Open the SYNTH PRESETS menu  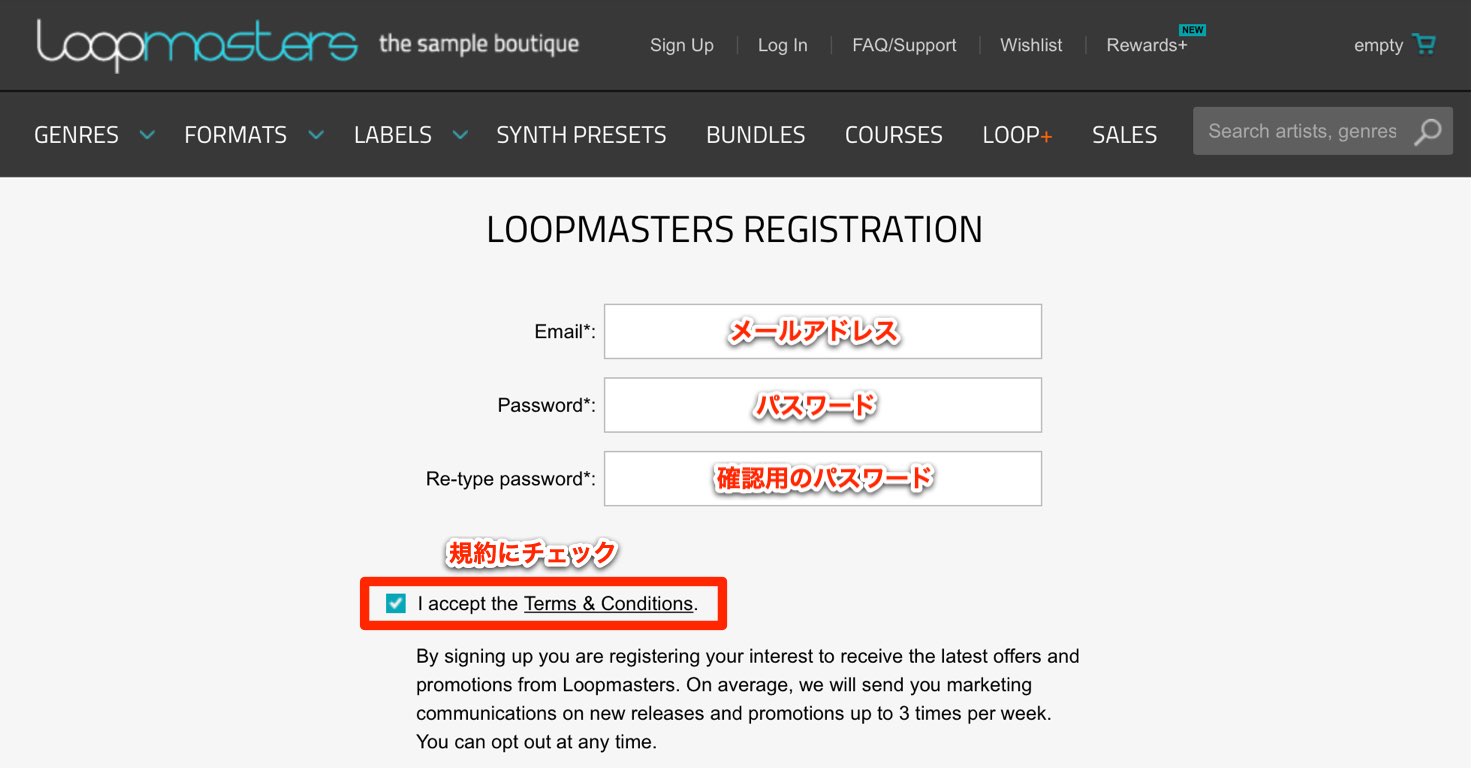click(x=581, y=135)
